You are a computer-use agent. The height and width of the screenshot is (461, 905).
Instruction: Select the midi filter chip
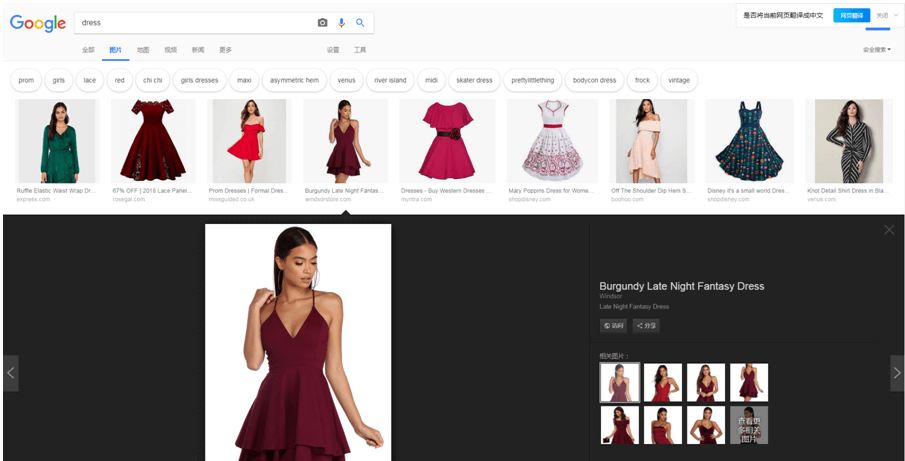tap(431, 80)
